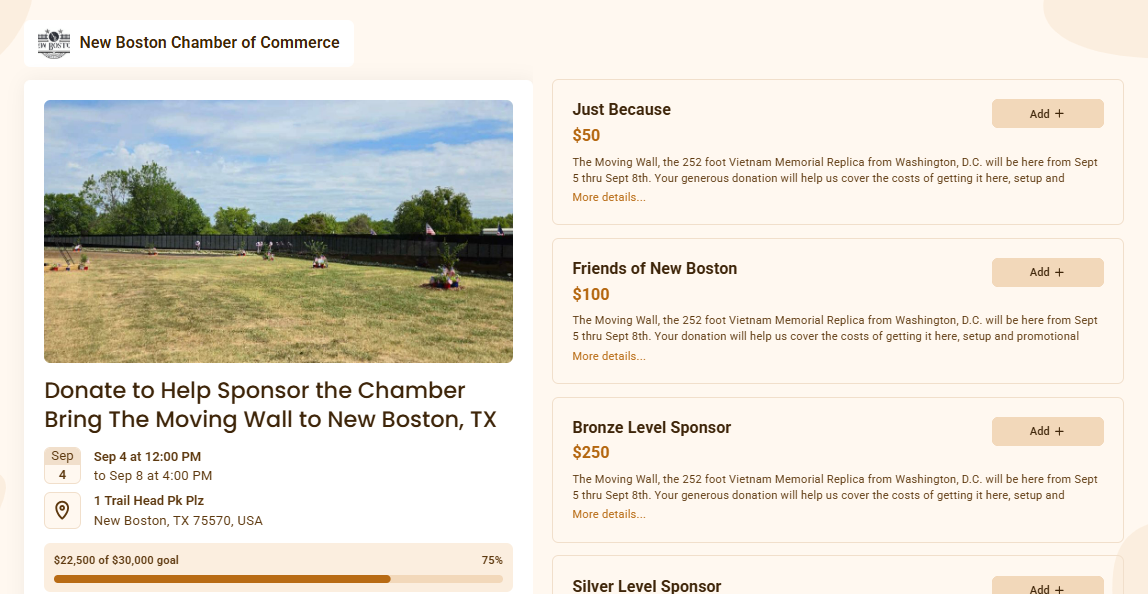
Task: Click the 1 Trail Head Pk Plz address
Action: pyautogui.click(x=149, y=501)
